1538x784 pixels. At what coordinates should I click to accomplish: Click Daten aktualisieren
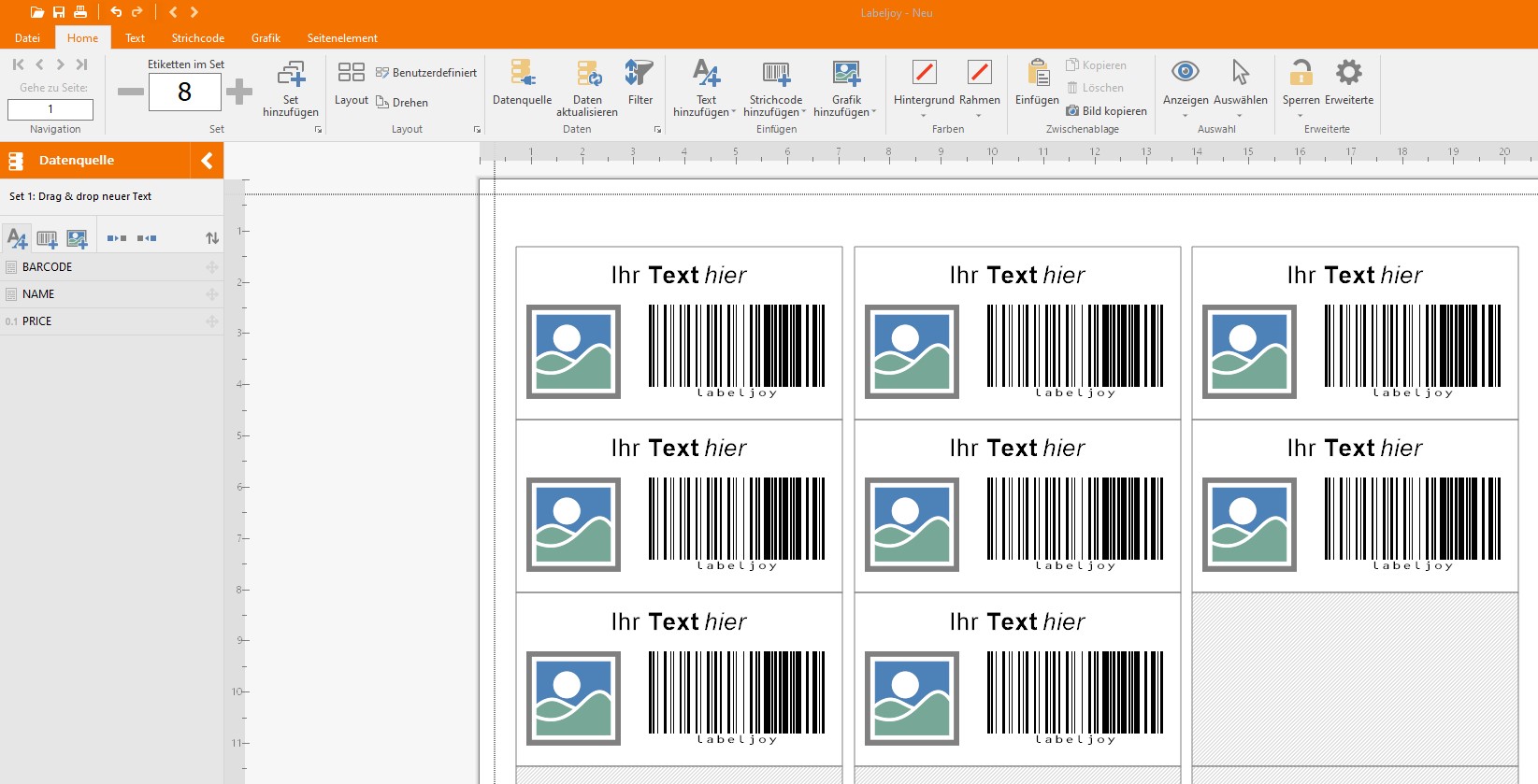587,89
